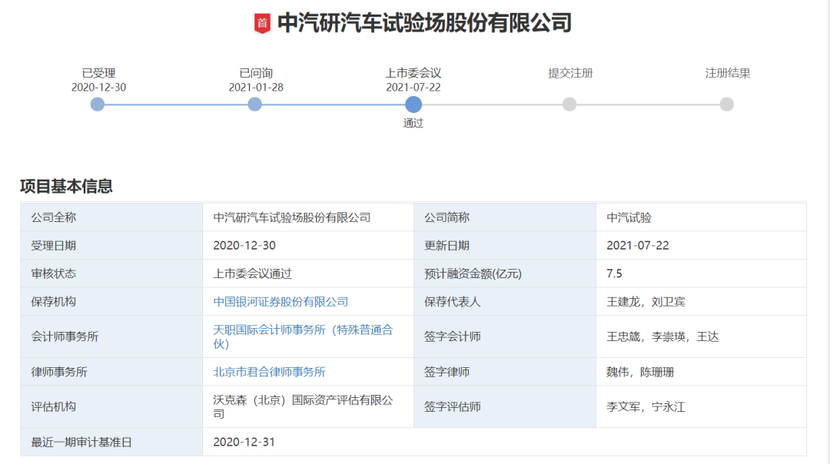Click the 受理日期 label cell

pyautogui.click(x=111, y=245)
